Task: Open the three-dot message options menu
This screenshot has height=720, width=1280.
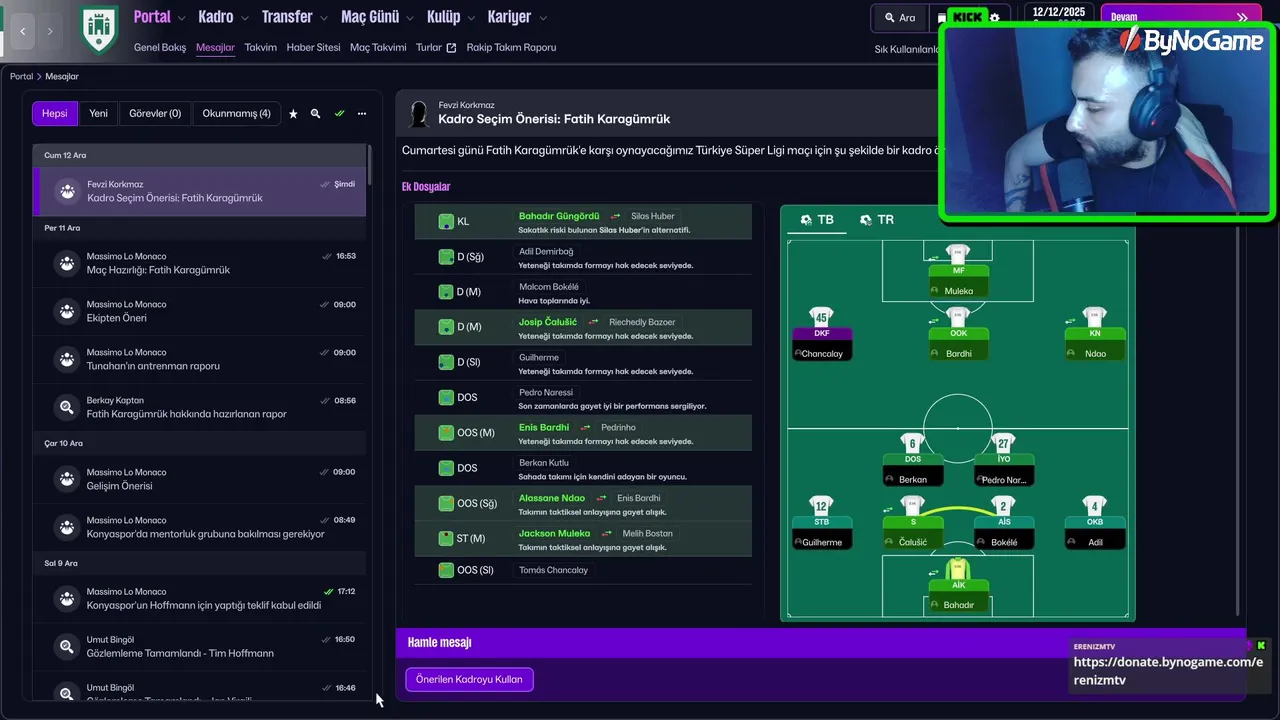Action: 362,114
